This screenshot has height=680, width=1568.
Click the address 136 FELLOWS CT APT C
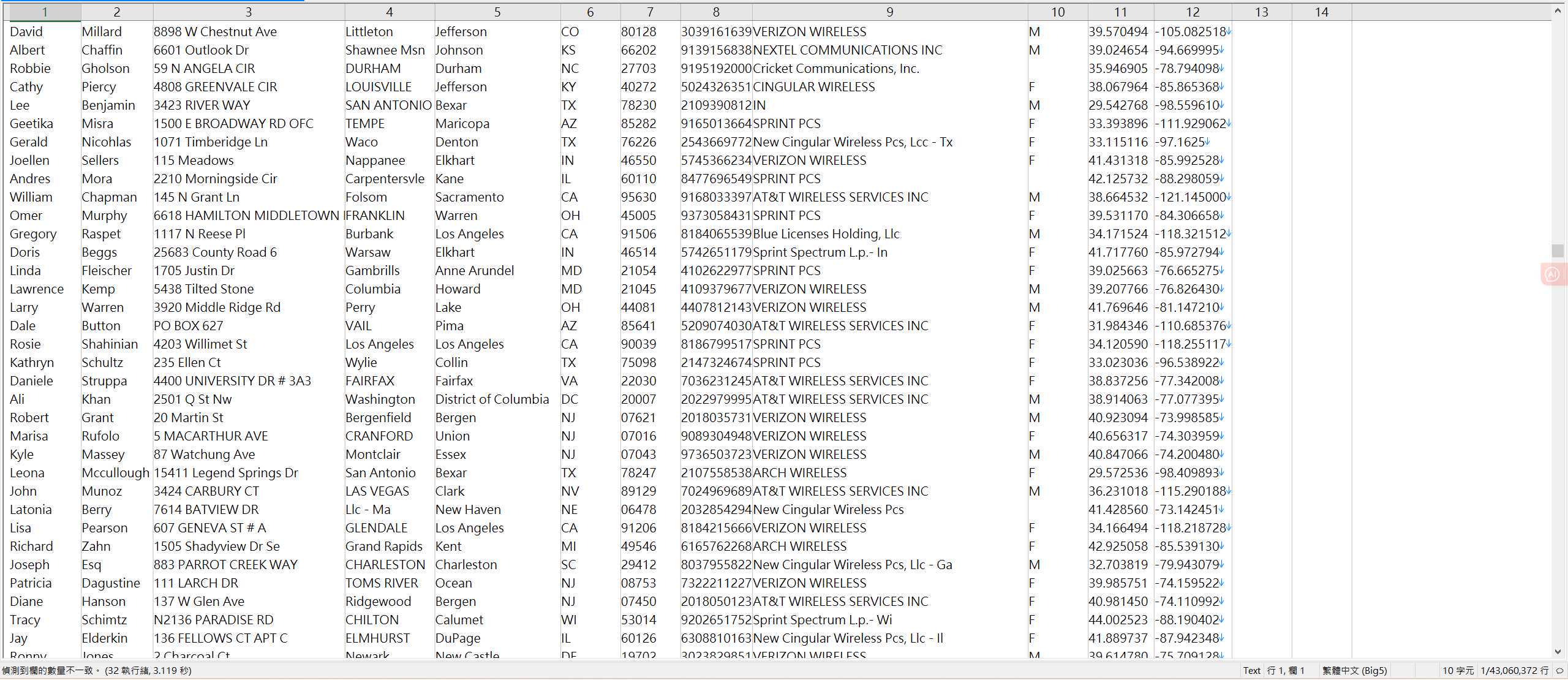[x=221, y=638]
